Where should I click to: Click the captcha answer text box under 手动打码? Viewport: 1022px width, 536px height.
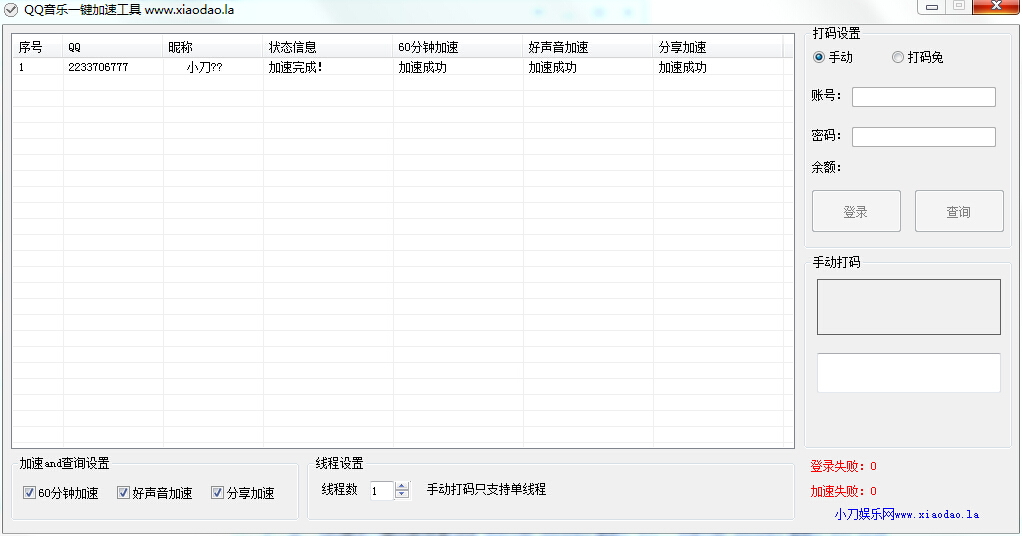[x=909, y=373]
